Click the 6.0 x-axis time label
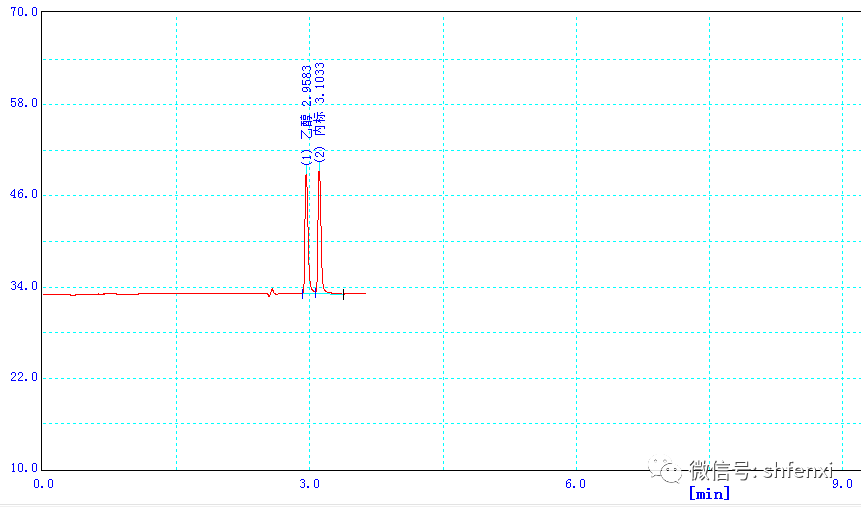Viewport: 861px width, 508px height. click(x=575, y=484)
